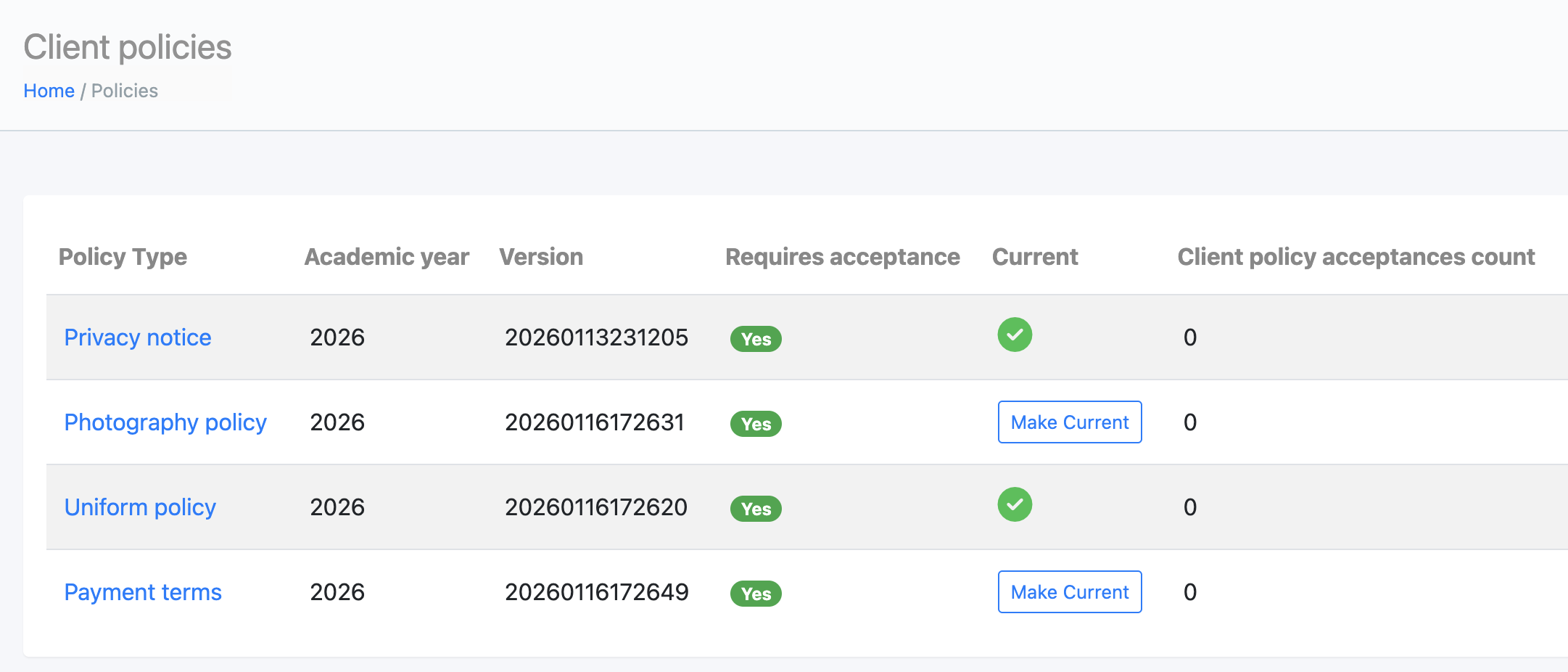
Task: Click the Policies breadcrumb text
Action: coord(125,91)
